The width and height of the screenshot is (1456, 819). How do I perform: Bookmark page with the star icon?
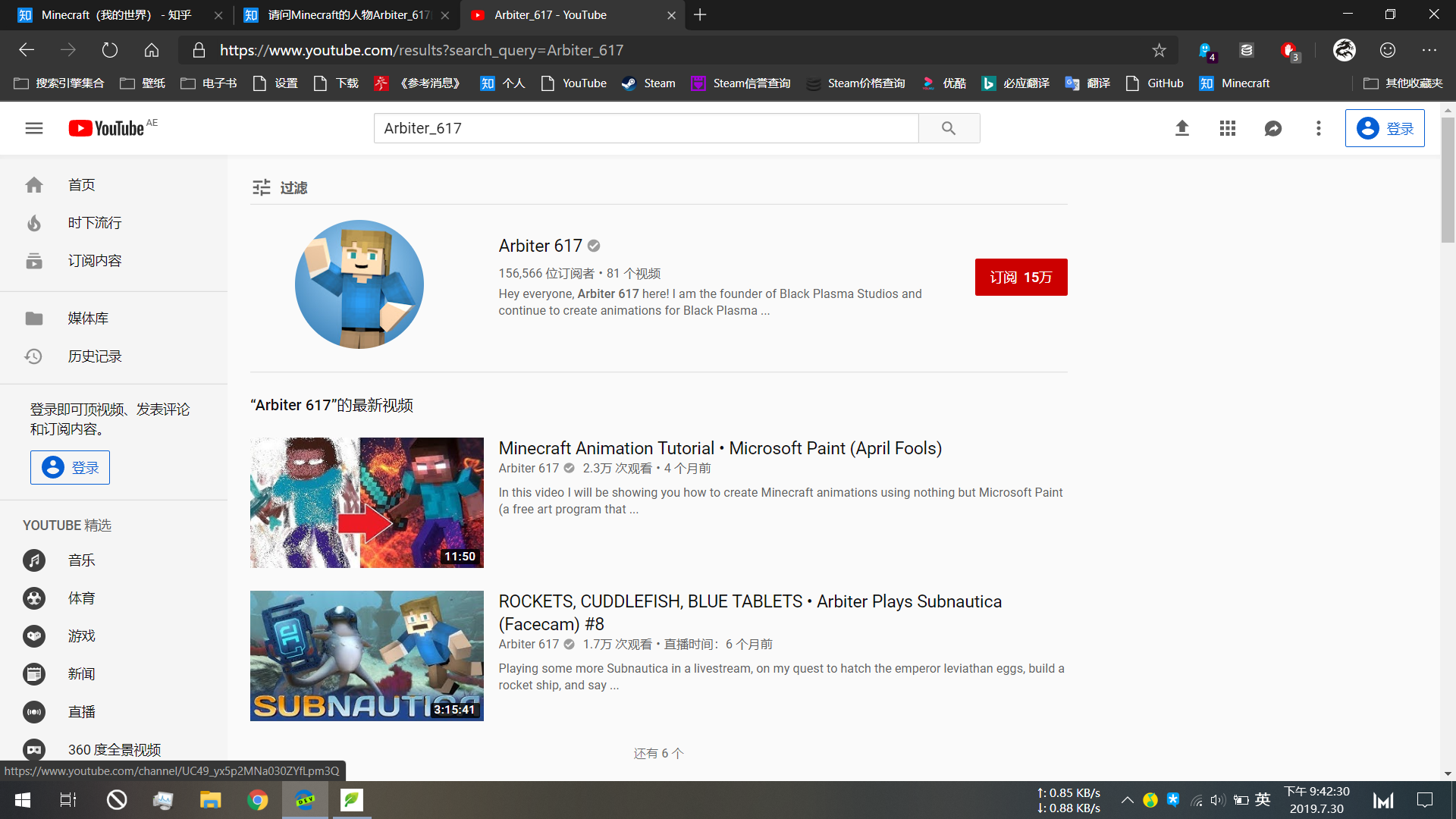[1159, 50]
